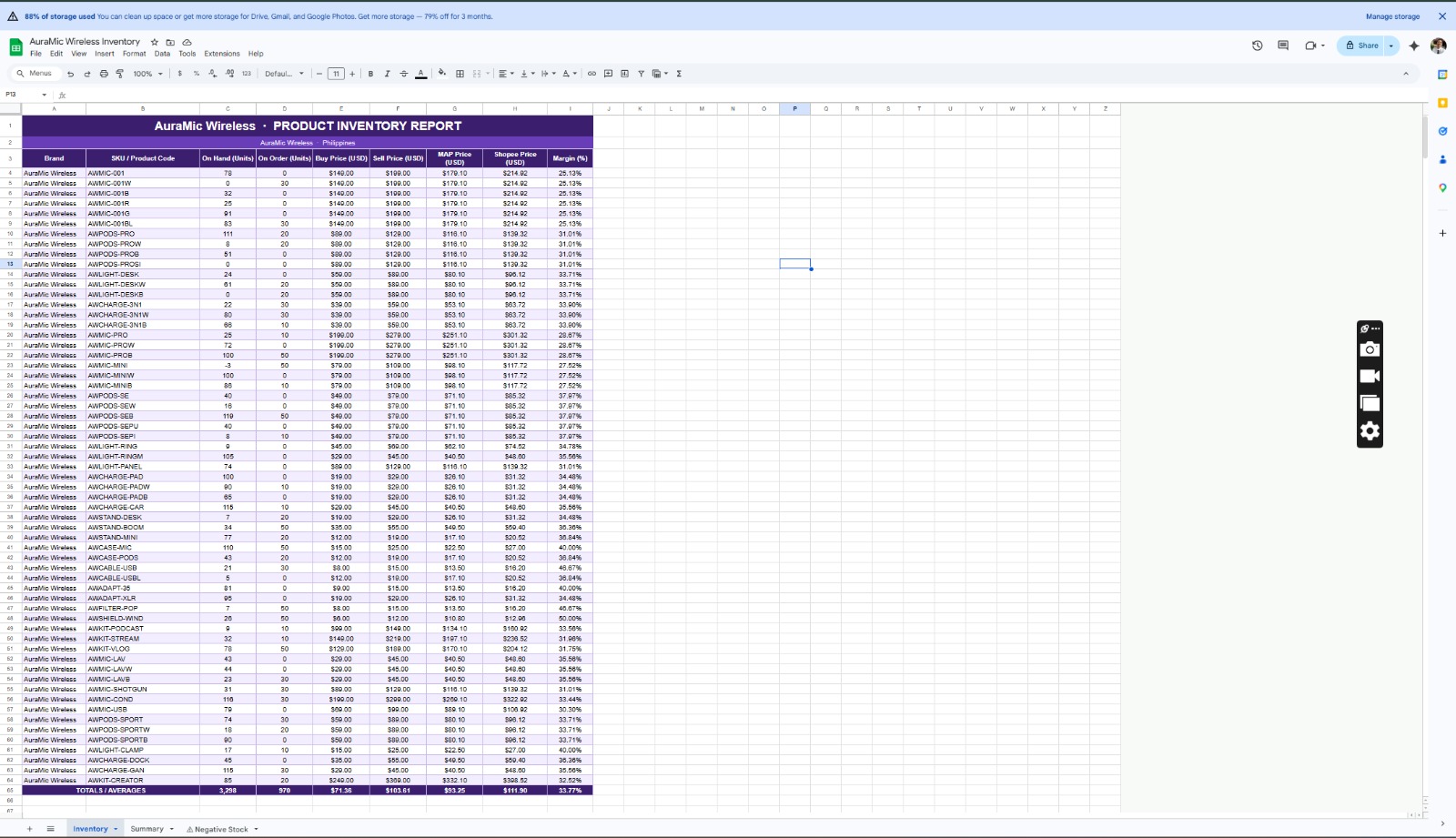
Task: Switch to the Summary sheet tab
Action: [x=147, y=829]
